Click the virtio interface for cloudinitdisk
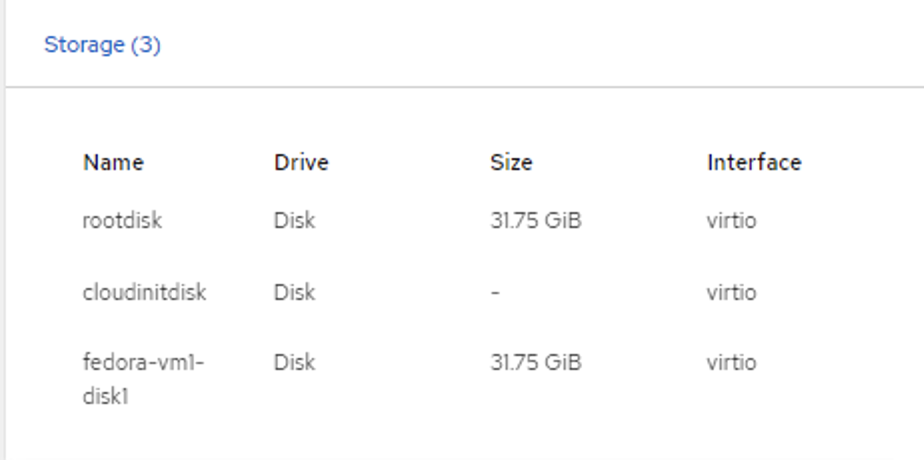Viewport: 924px width, 460px height. click(731, 292)
